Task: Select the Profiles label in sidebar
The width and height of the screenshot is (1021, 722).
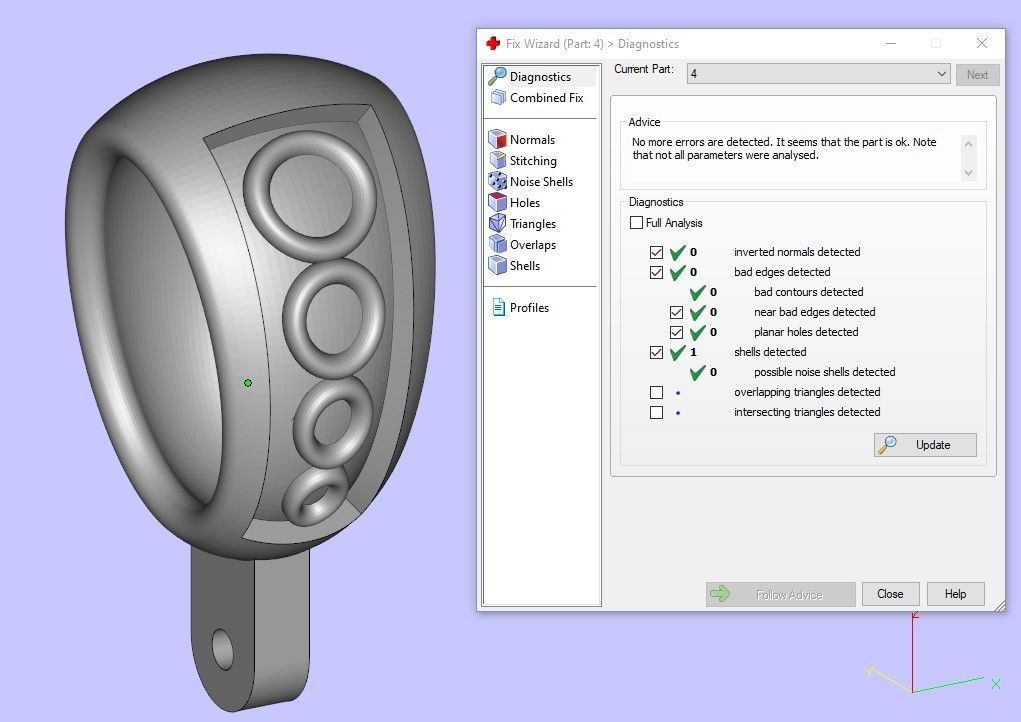Action: point(529,307)
